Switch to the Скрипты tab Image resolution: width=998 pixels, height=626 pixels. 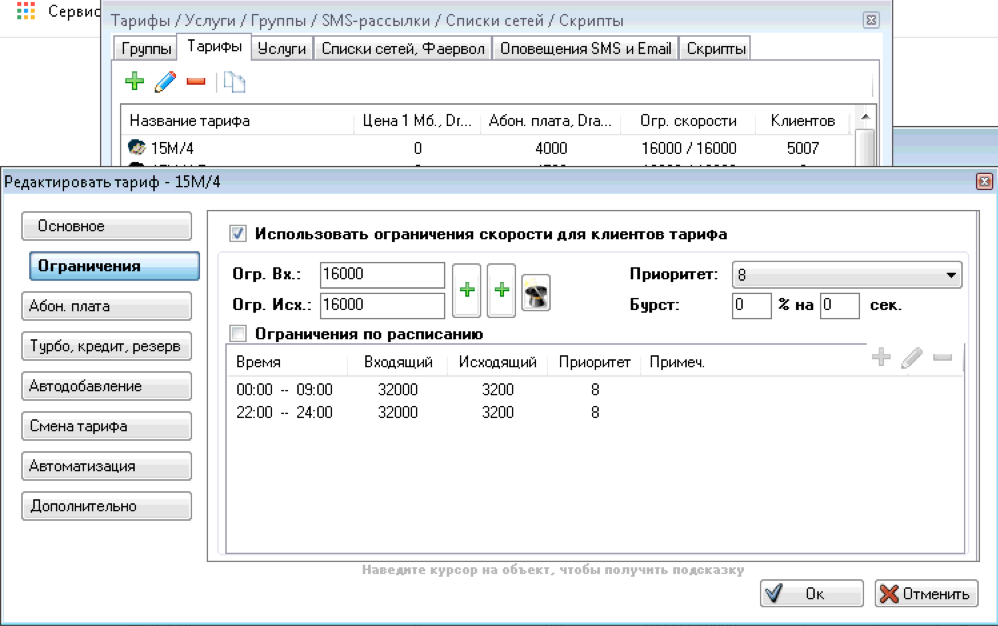click(715, 49)
